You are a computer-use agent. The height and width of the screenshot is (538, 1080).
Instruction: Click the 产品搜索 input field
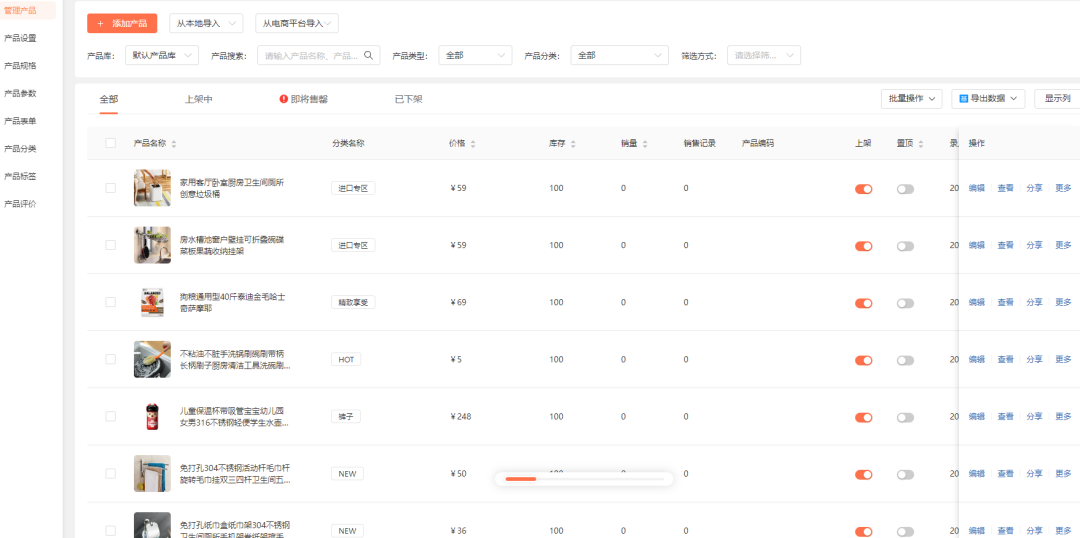click(x=318, y=55)
